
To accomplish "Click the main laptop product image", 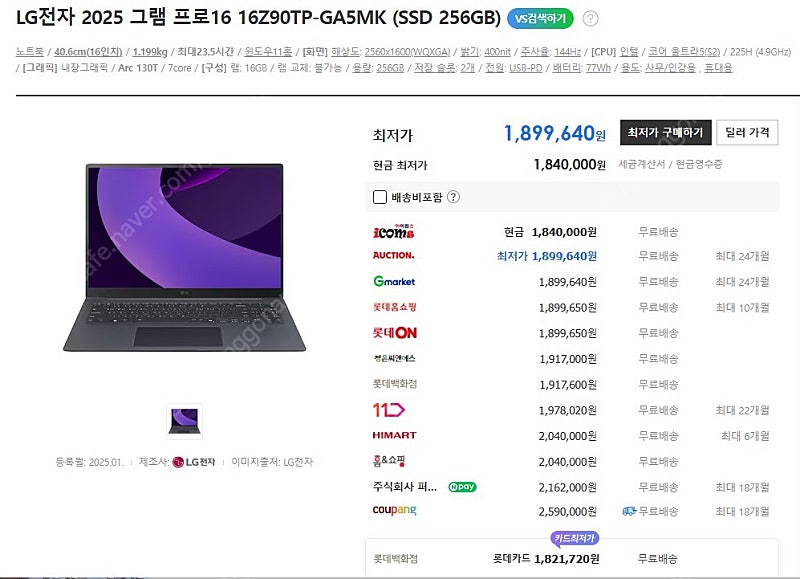I will coord(184,258).
